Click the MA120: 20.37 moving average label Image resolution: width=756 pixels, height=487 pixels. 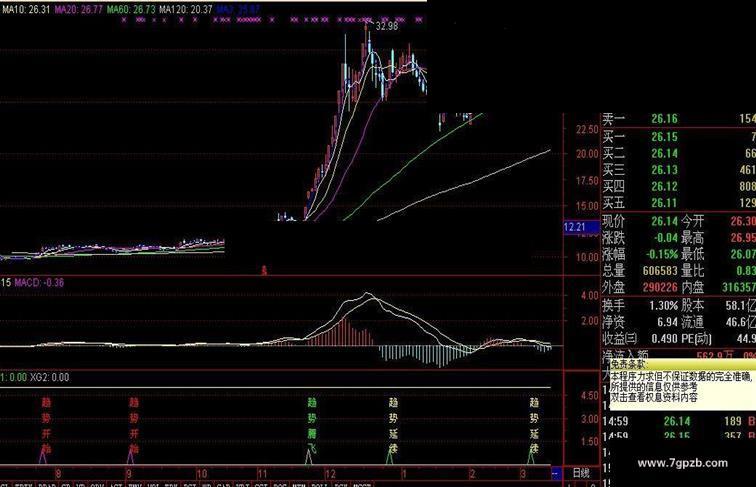coord(186,9)
